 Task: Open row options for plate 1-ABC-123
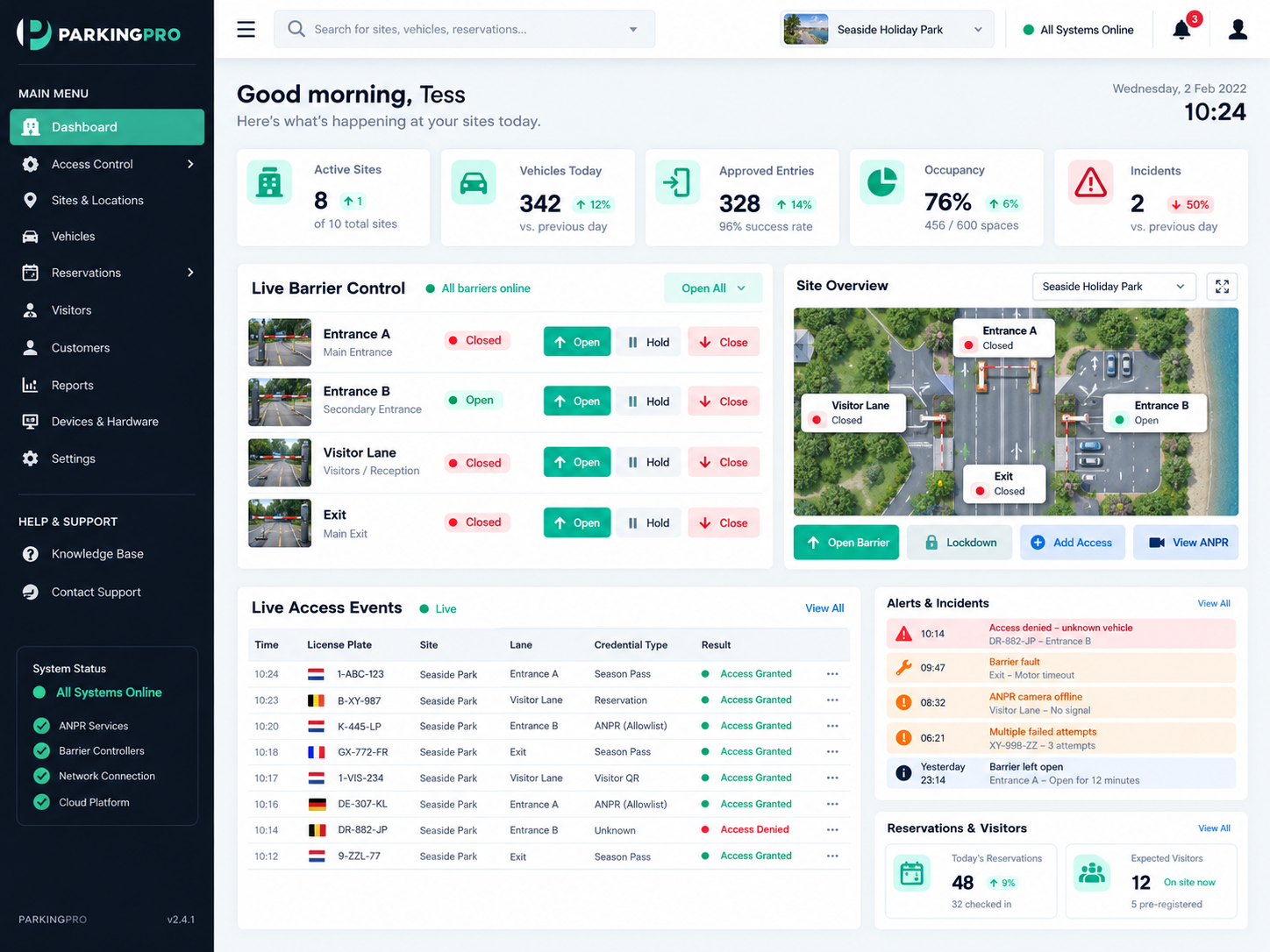[x=832, y=674]
